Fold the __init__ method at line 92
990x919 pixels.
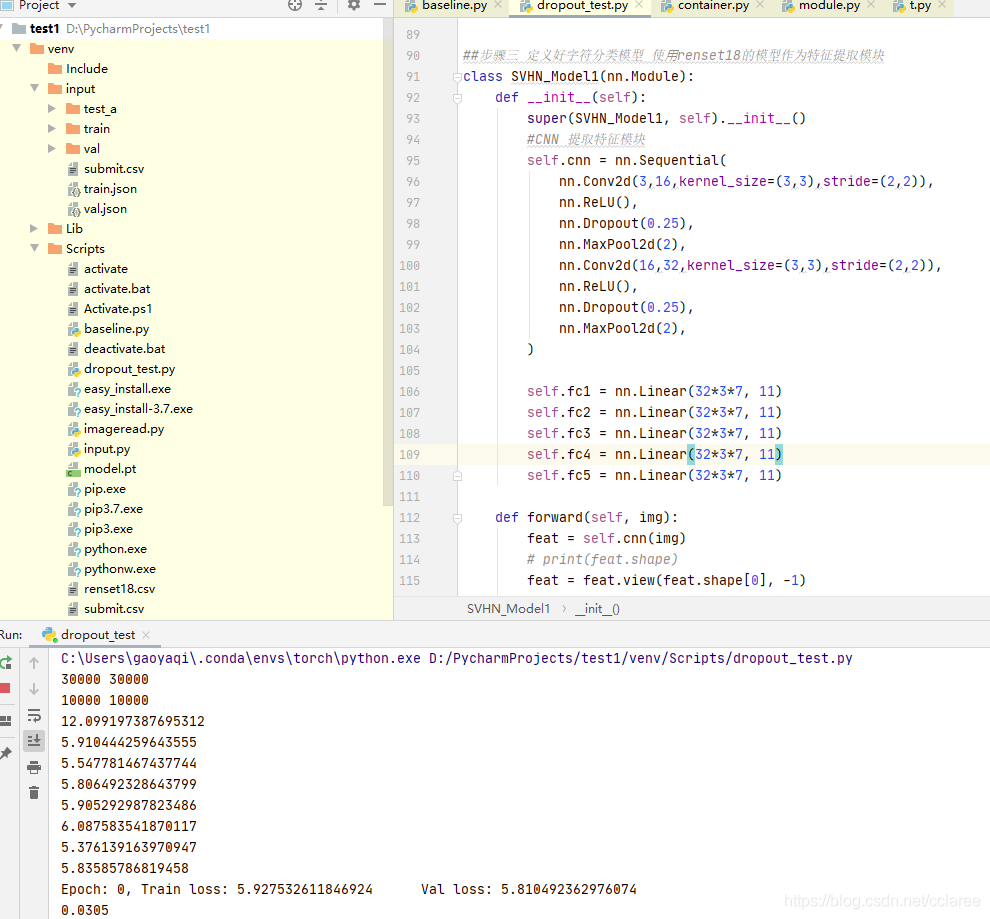pyautogui.click(x=457, y=98)
